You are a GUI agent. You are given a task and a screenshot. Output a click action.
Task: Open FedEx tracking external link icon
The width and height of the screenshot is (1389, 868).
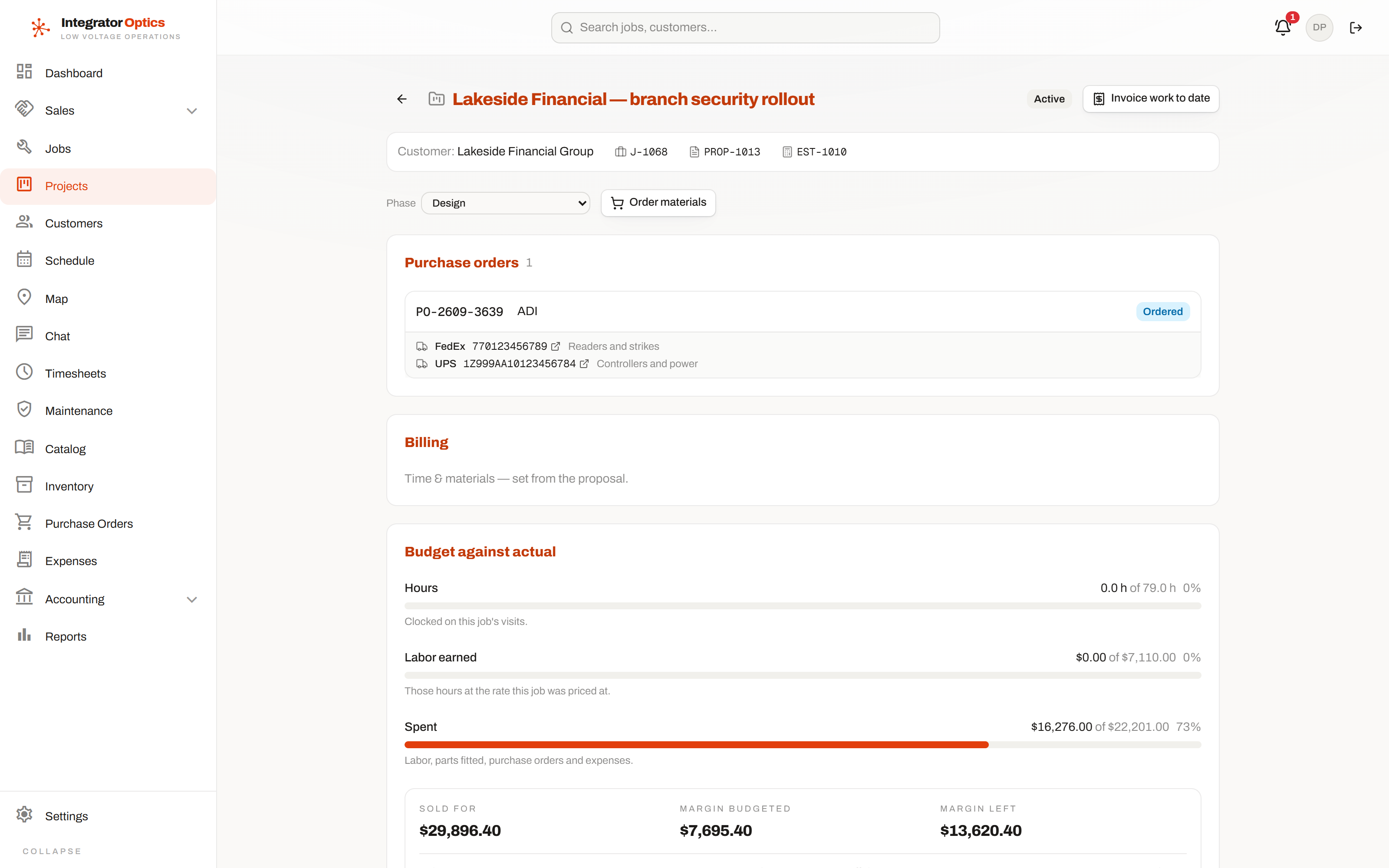[556, 347]
